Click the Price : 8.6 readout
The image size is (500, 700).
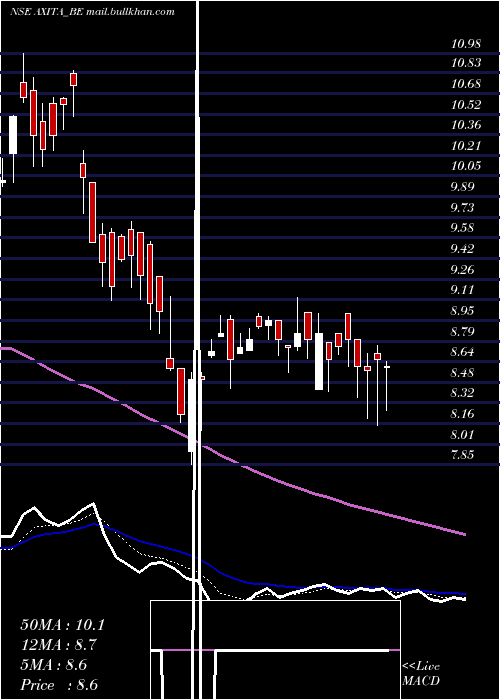tap(59, 685)
